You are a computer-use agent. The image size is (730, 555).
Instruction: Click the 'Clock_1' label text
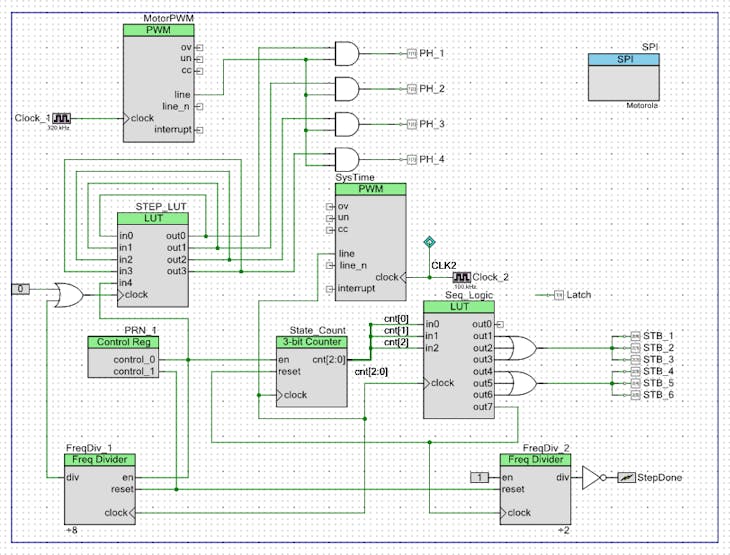coord(32,118)
